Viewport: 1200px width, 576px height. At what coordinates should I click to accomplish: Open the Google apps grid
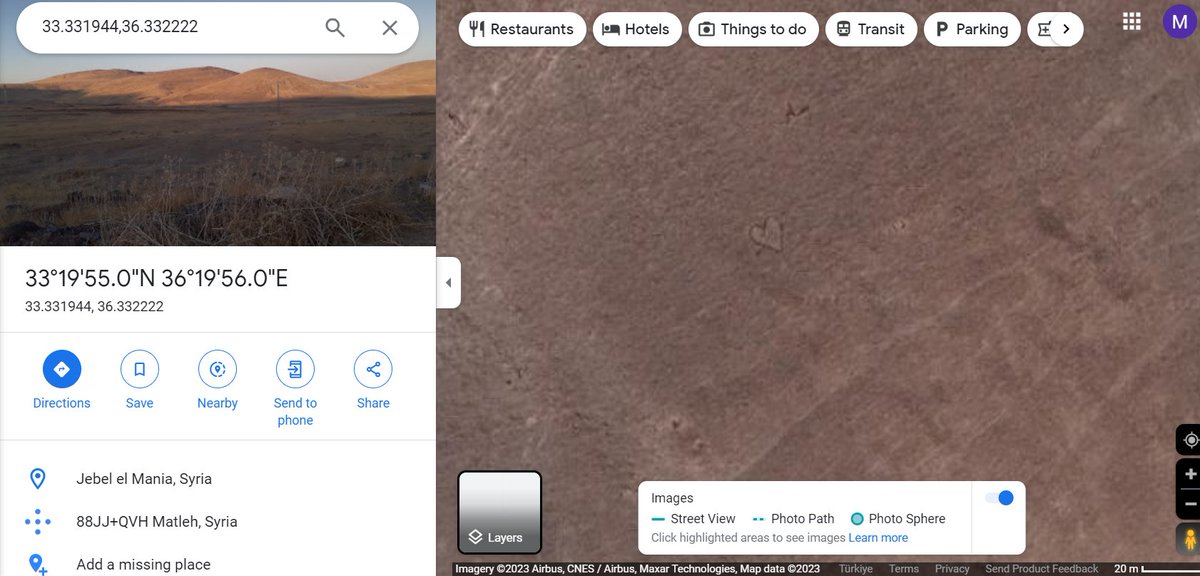coord(1132,22)
